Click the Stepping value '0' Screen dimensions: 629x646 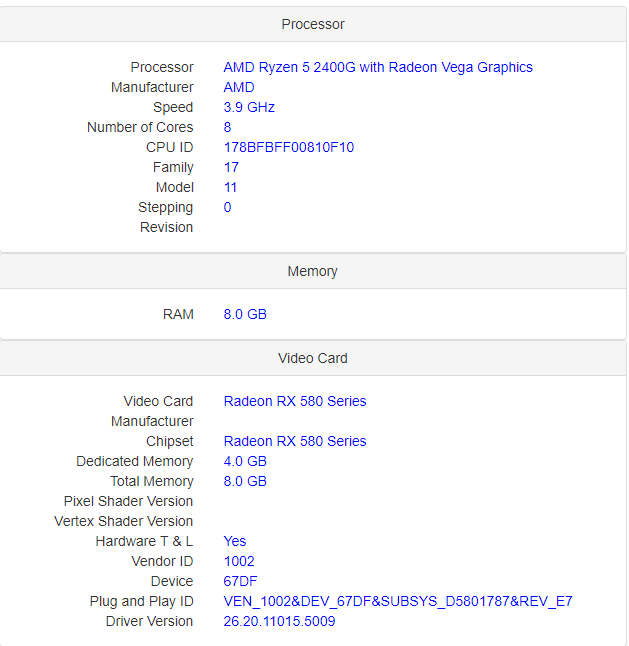227,207
